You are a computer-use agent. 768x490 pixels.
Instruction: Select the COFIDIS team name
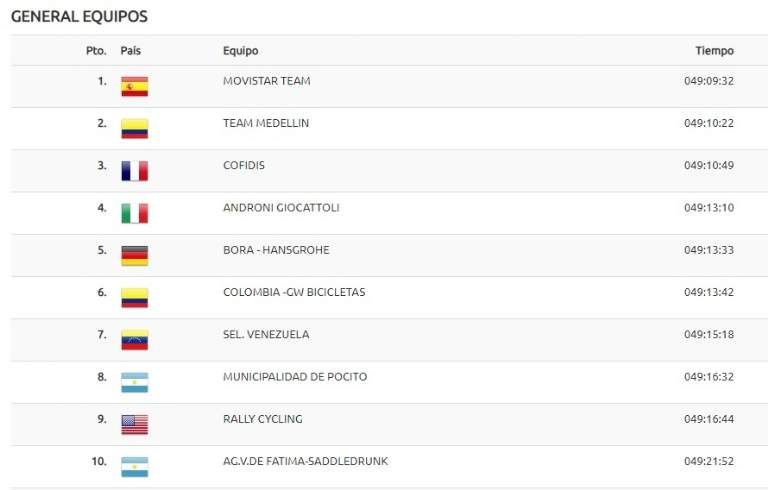(x=244, y=165)
